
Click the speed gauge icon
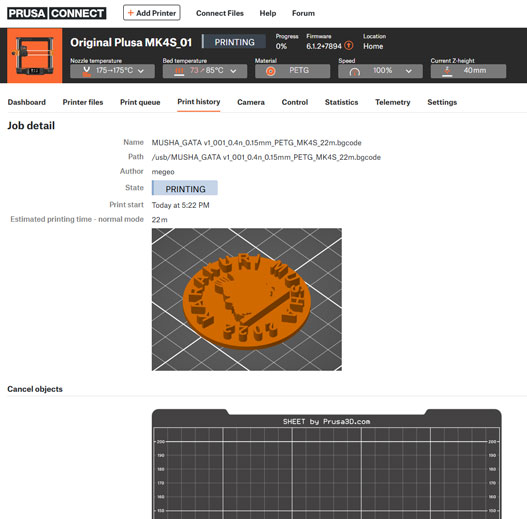[355, 71]
